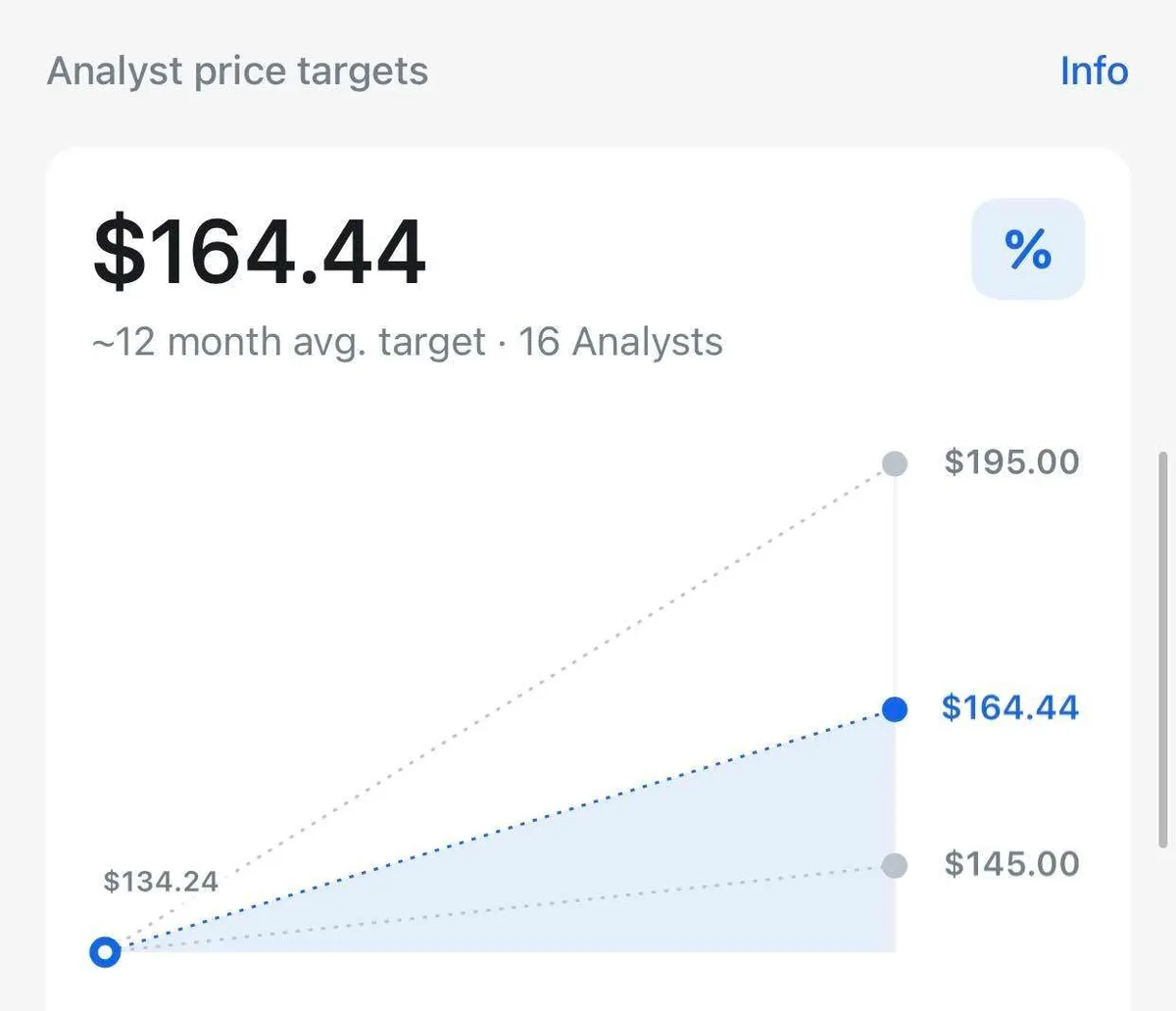This screenshot has width=1176, height=1011.
Task: Select the current price circle marker
Action: point(105,951)
